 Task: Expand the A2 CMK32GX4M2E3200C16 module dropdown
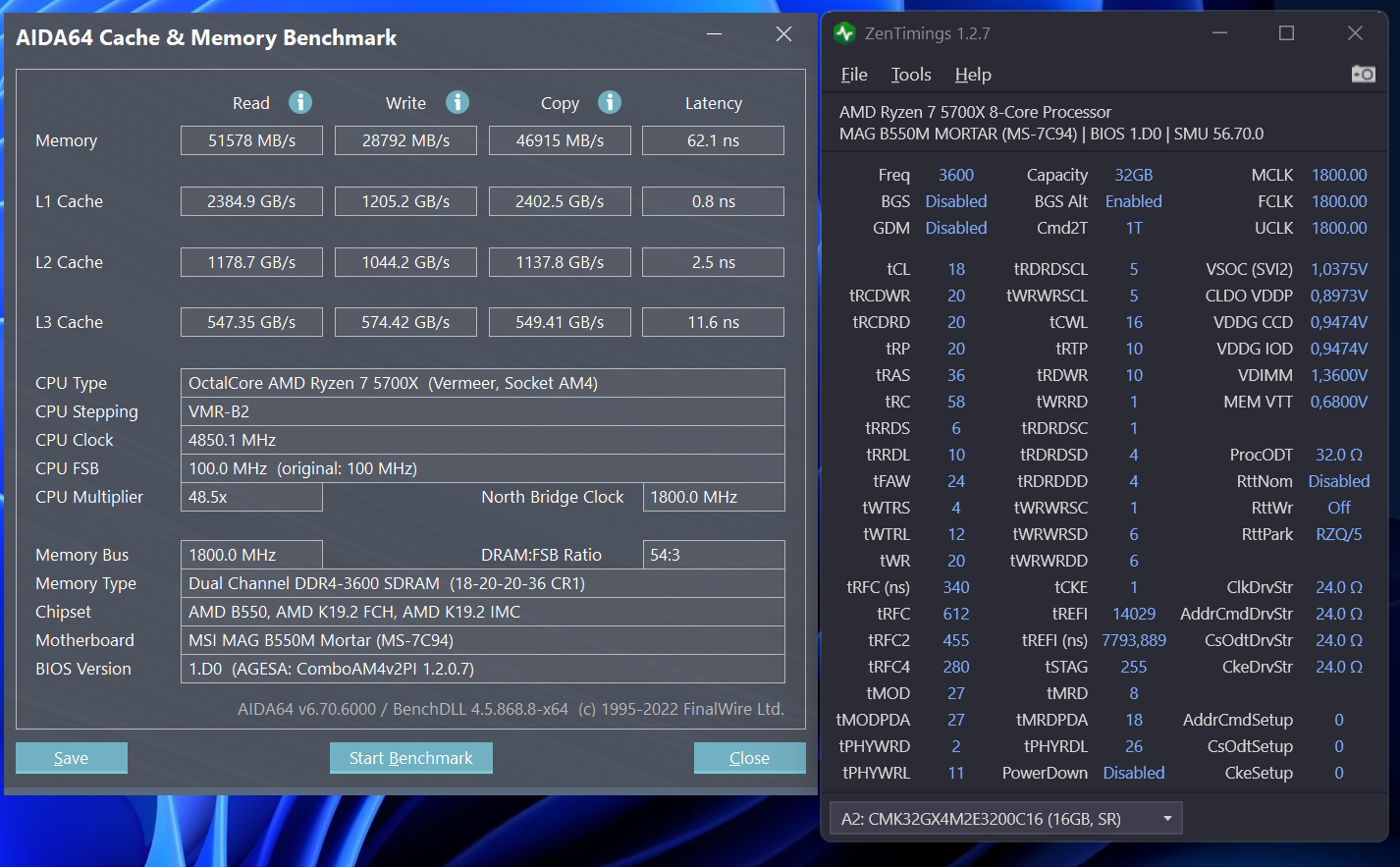[1005, 818]
